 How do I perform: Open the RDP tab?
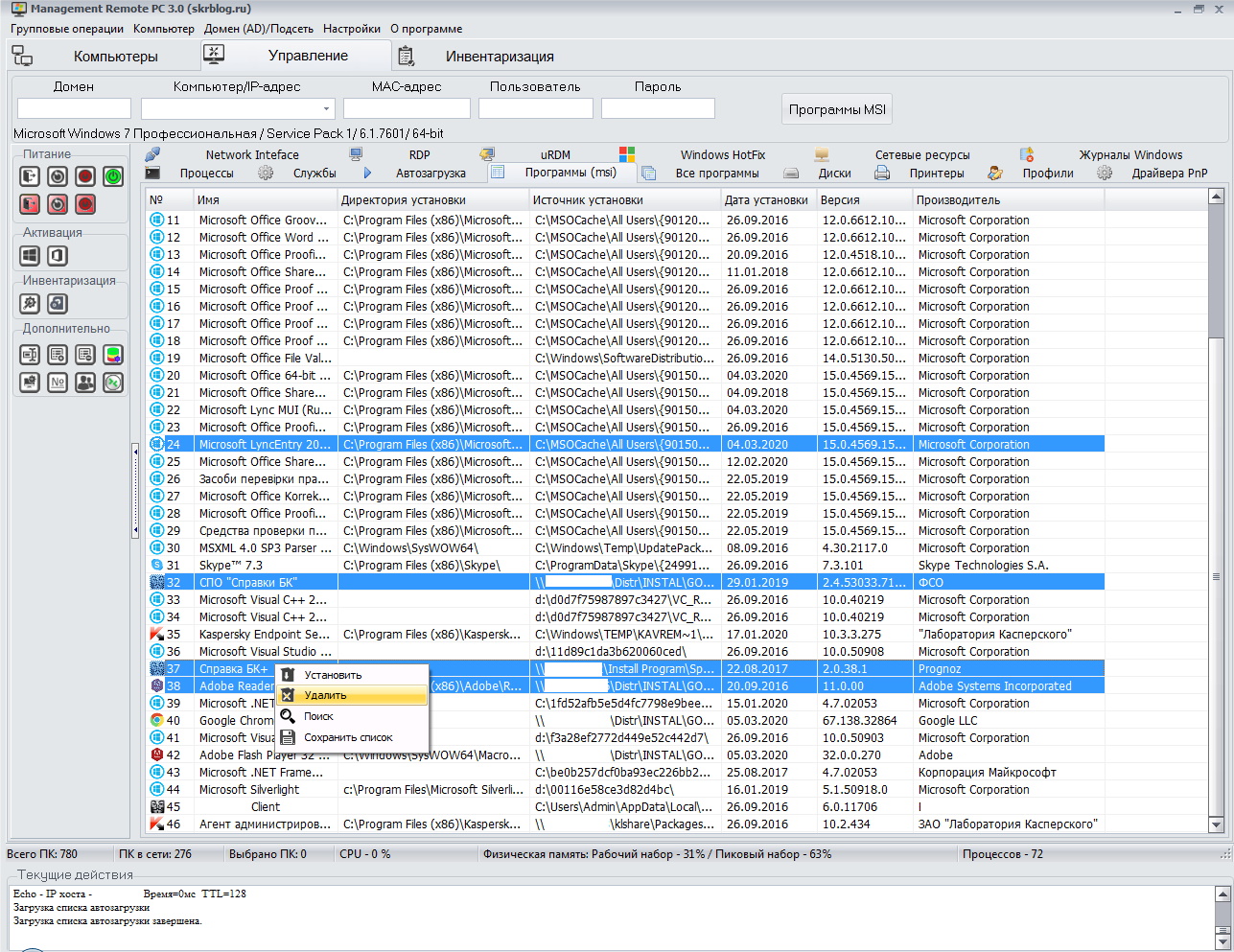pos(419,154)
